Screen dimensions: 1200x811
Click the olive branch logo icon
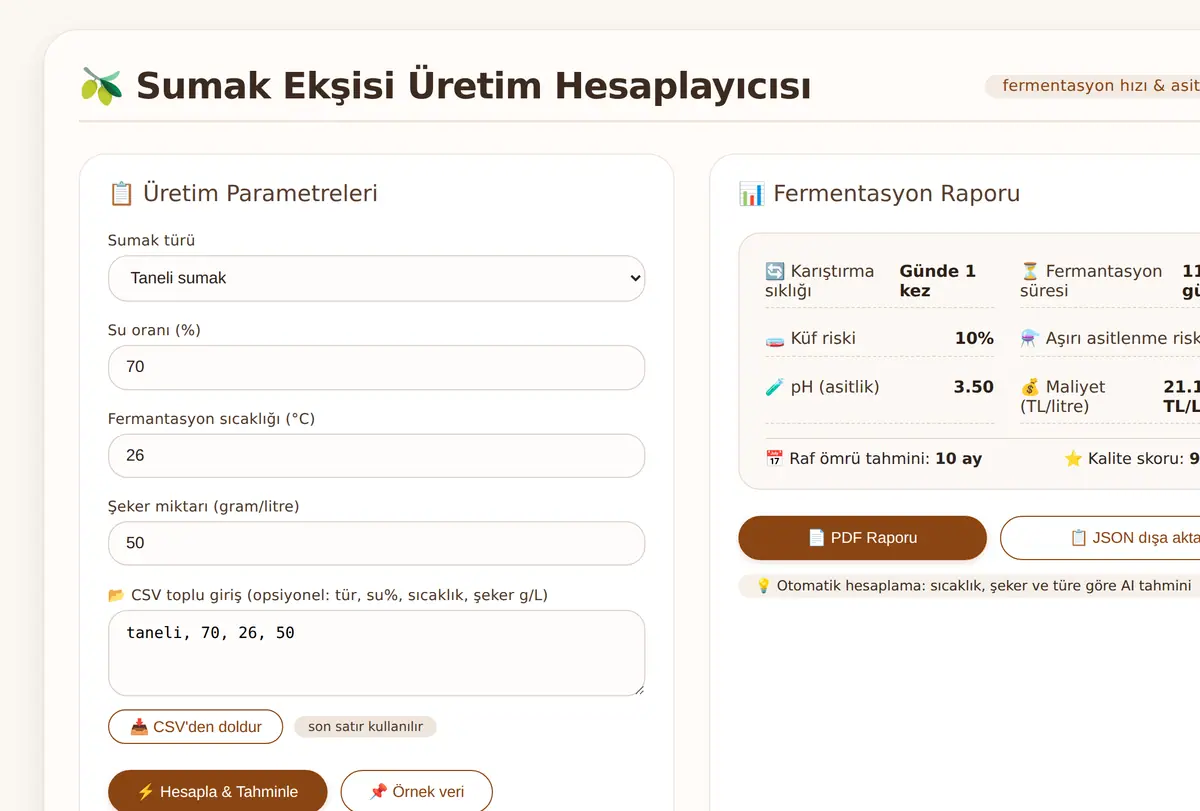pyautogui.click(x=101, y=86)
